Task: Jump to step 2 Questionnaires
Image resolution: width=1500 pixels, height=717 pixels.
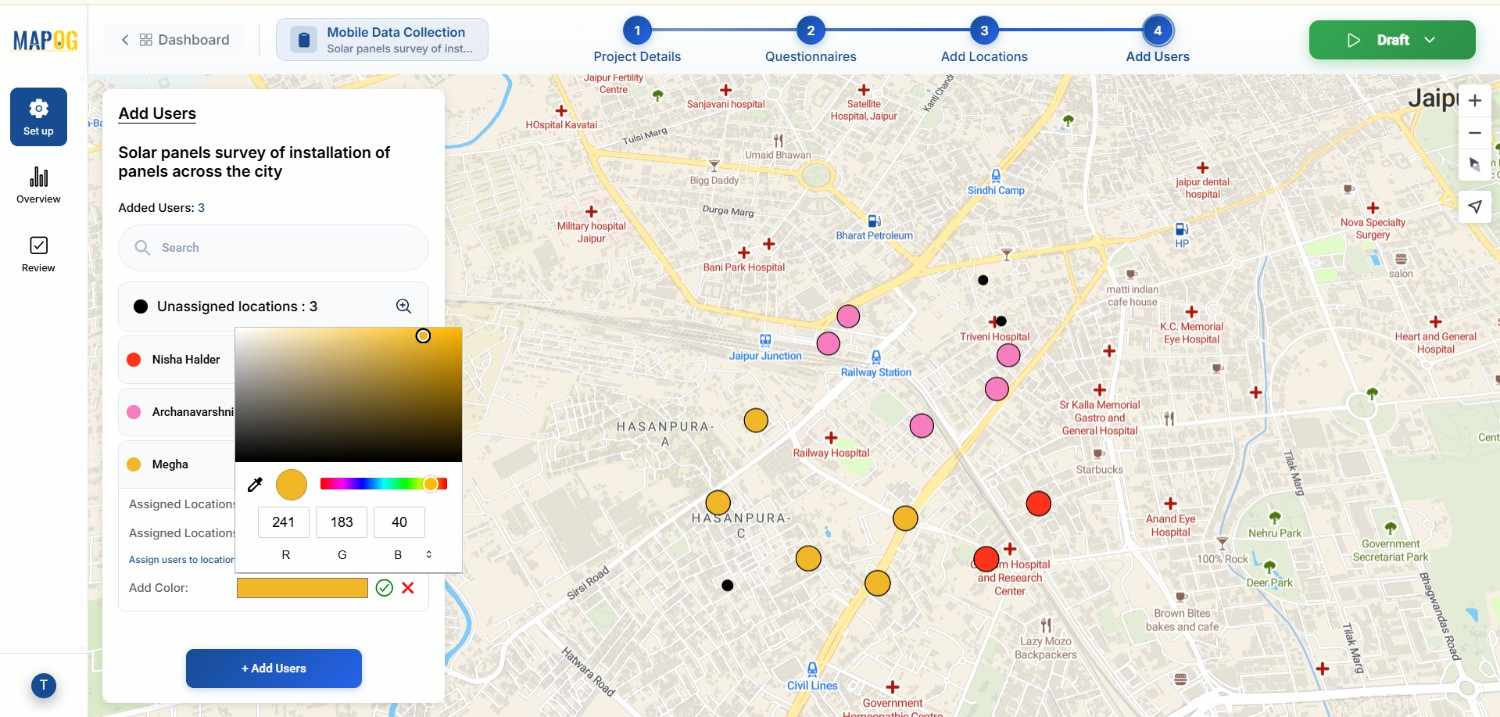Action: [x=810, y=31]
